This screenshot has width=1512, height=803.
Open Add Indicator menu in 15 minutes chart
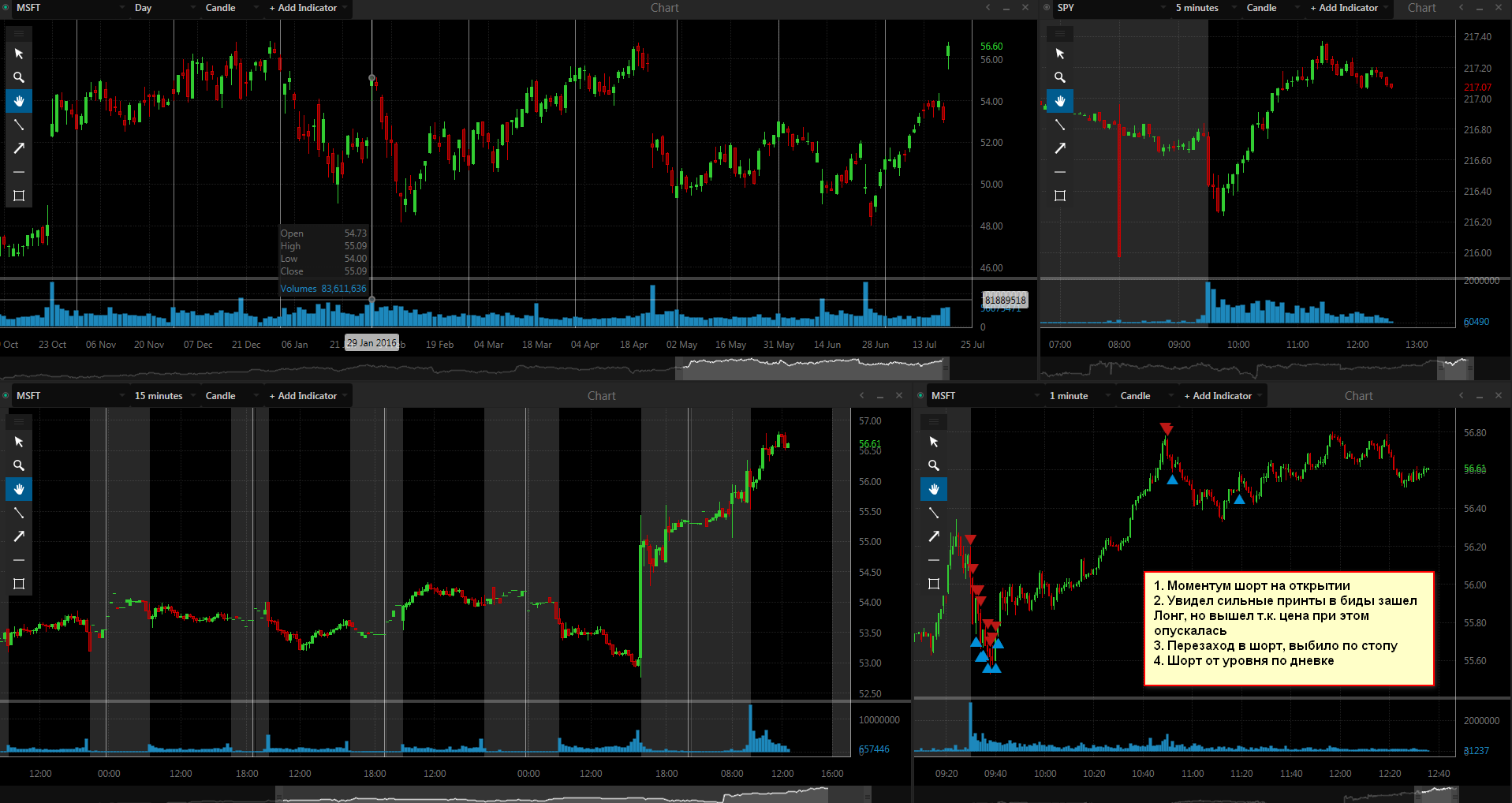coord(307,396)
